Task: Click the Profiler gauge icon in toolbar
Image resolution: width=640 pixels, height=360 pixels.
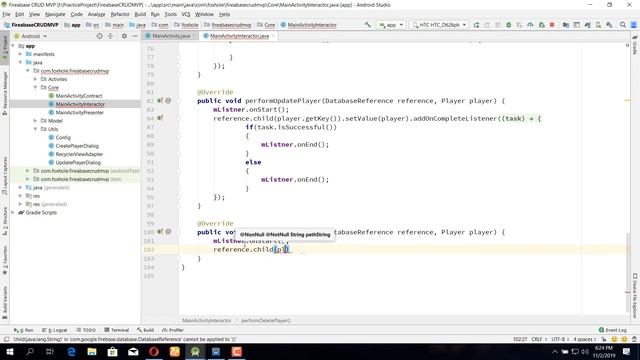Action: [x=530, y=25]
